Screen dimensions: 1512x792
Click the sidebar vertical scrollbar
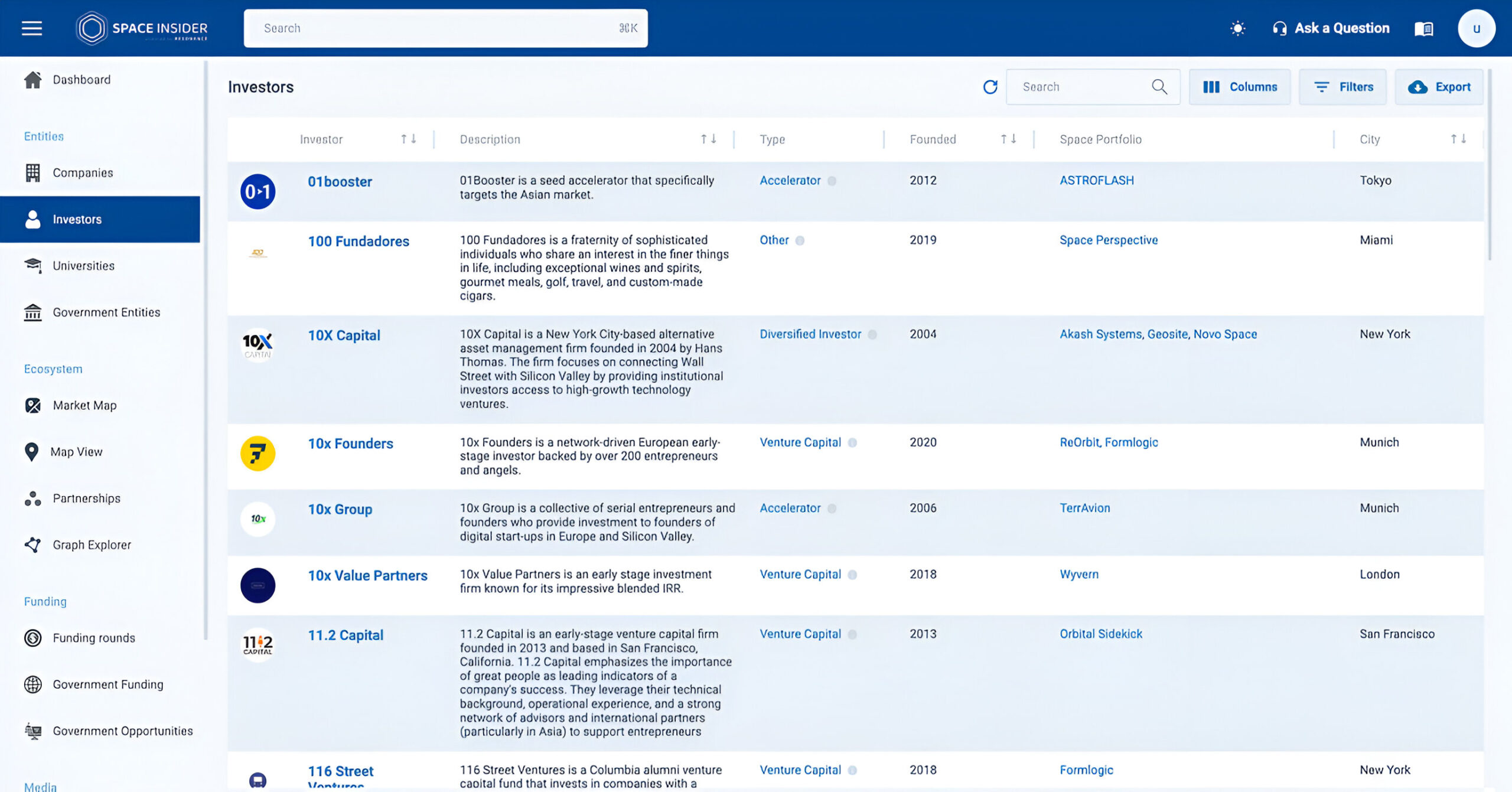[206, 348]
